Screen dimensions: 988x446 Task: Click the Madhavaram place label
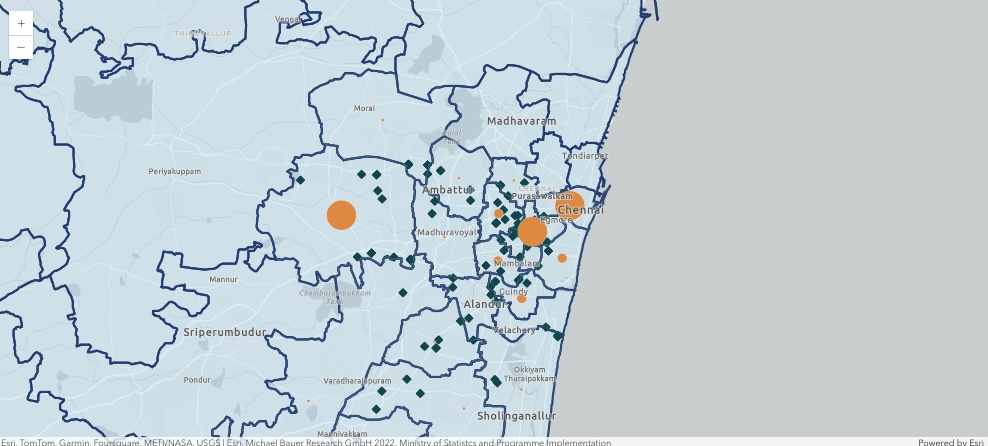point(520,121)
